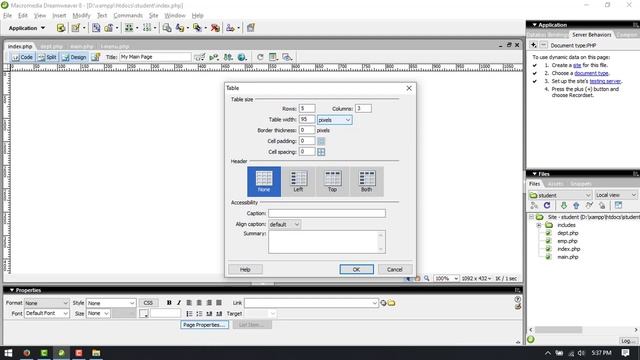The width and height of the screenshot is (640, 360).
Task: Click the Summary text area
Action: pyautogui.click(x=327, y=242)
